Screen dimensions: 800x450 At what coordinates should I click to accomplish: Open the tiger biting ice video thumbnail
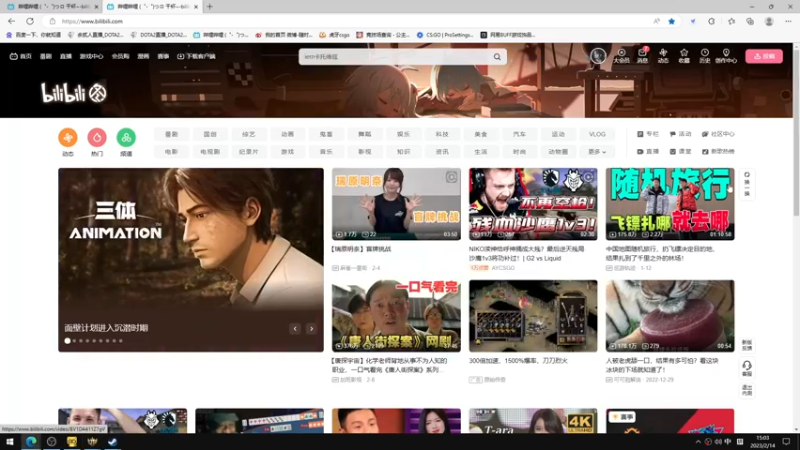670,316
